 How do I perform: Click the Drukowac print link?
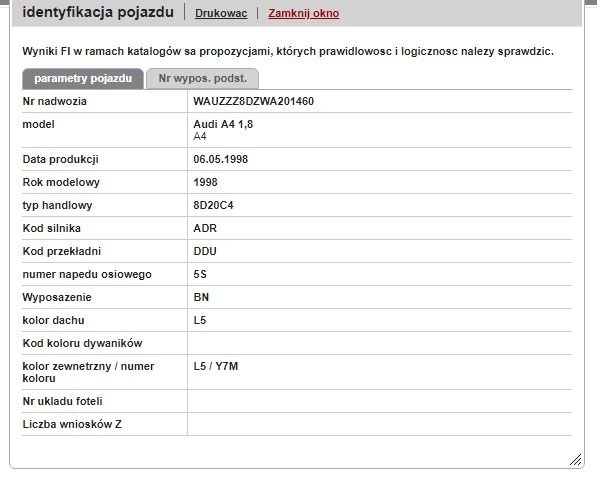pyautogui.click(x=221, y=13)
